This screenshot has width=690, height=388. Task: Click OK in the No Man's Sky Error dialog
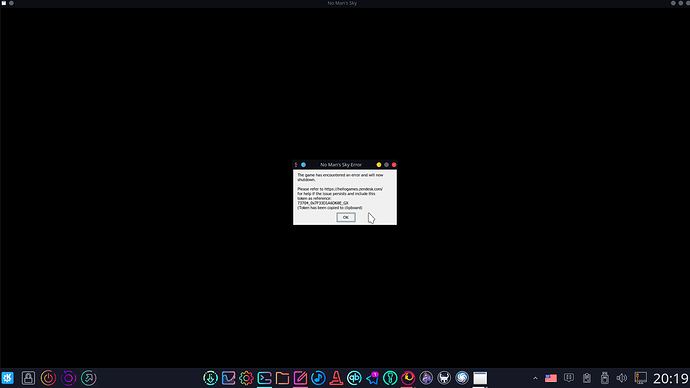coord(345,217)
